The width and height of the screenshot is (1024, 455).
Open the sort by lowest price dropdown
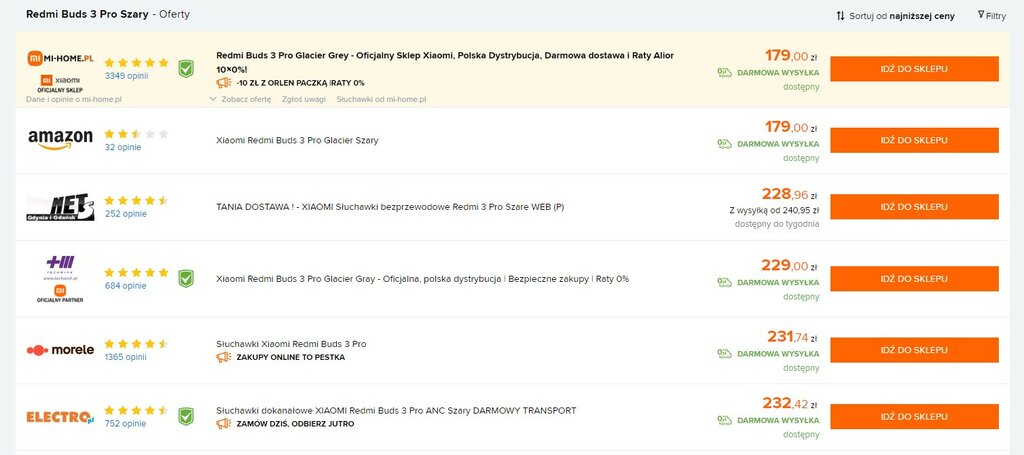point(895,16)
